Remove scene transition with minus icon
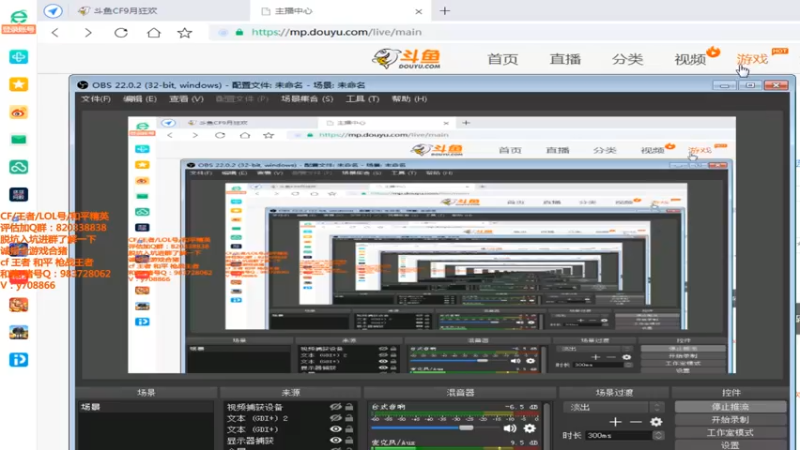Screen dimensions: 800x450 point(636,422)
